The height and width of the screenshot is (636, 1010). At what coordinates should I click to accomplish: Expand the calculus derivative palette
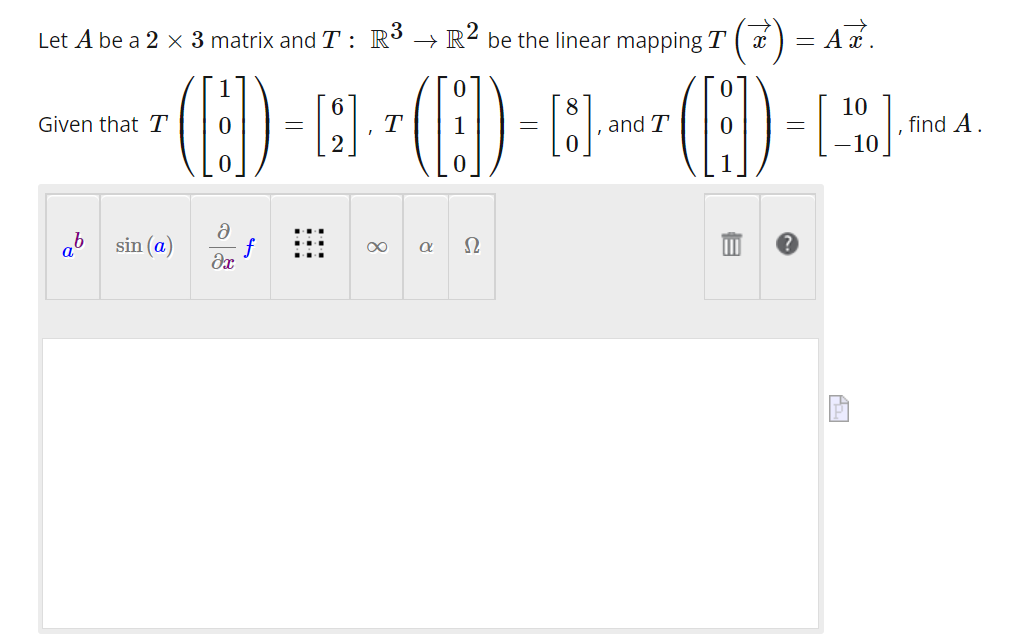pos(229,246)
